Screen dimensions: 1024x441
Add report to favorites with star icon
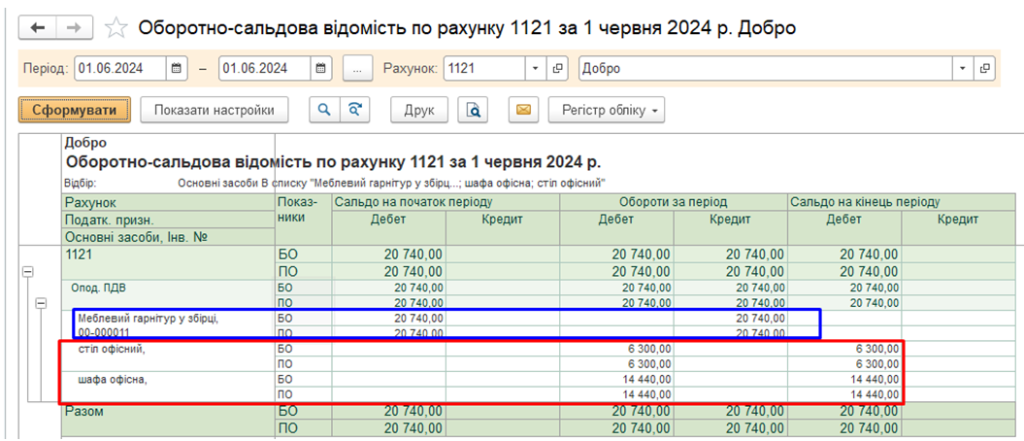116,28
